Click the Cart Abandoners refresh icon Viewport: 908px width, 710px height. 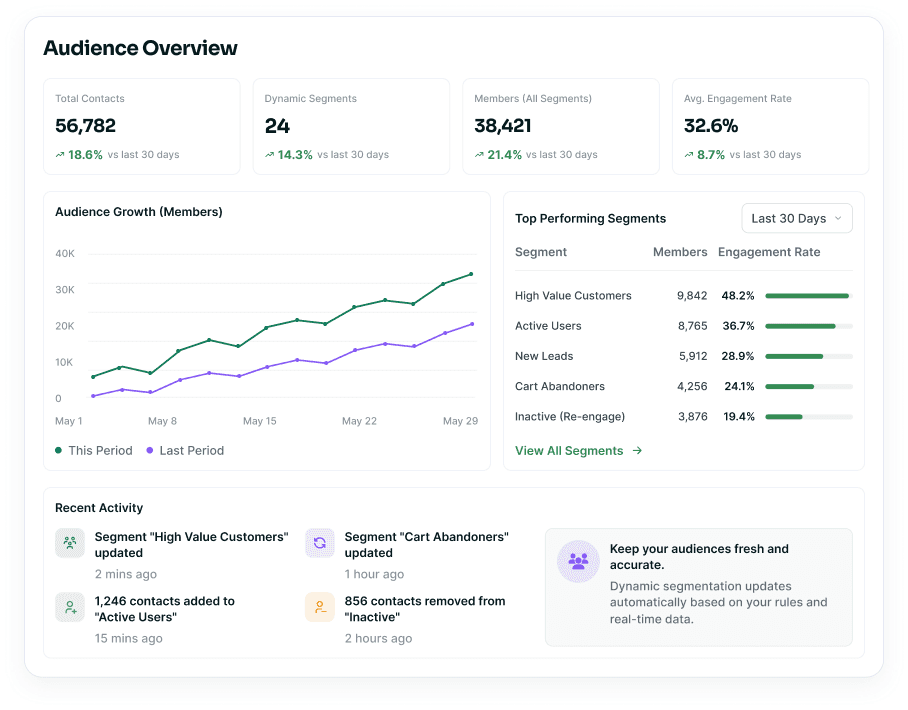pos(320,543)
